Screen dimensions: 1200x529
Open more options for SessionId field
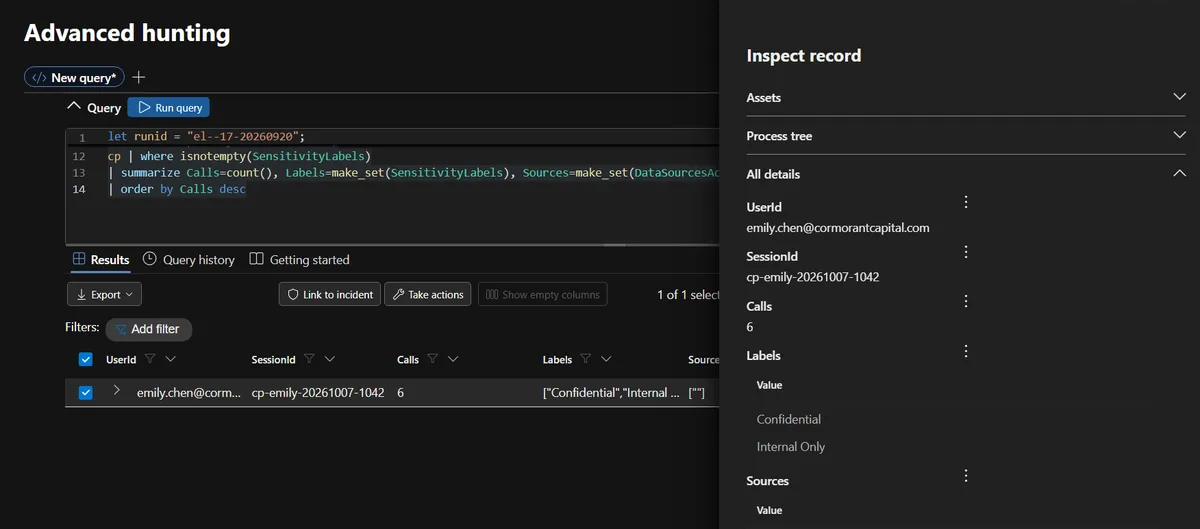pyautogui.click(x=966, y=252)
